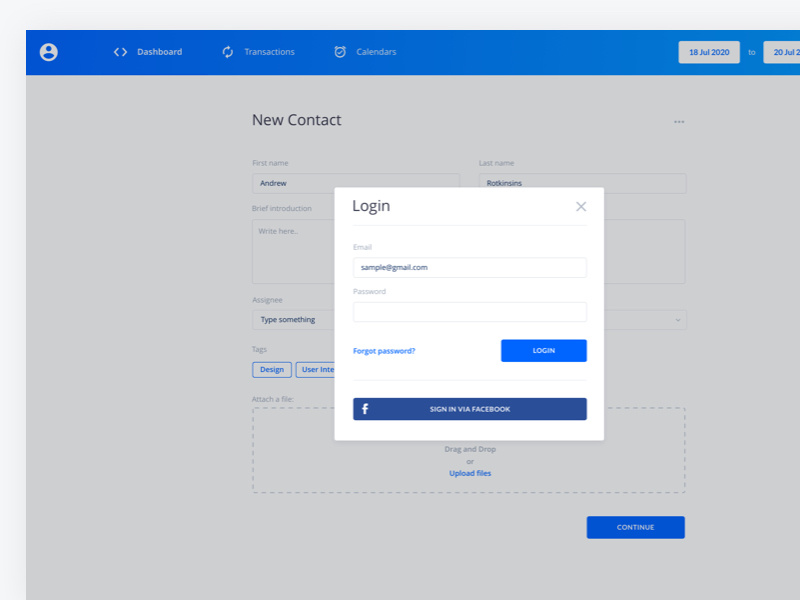
Task: Select the Dashboard code icon
Action: (x=121, y=52)
